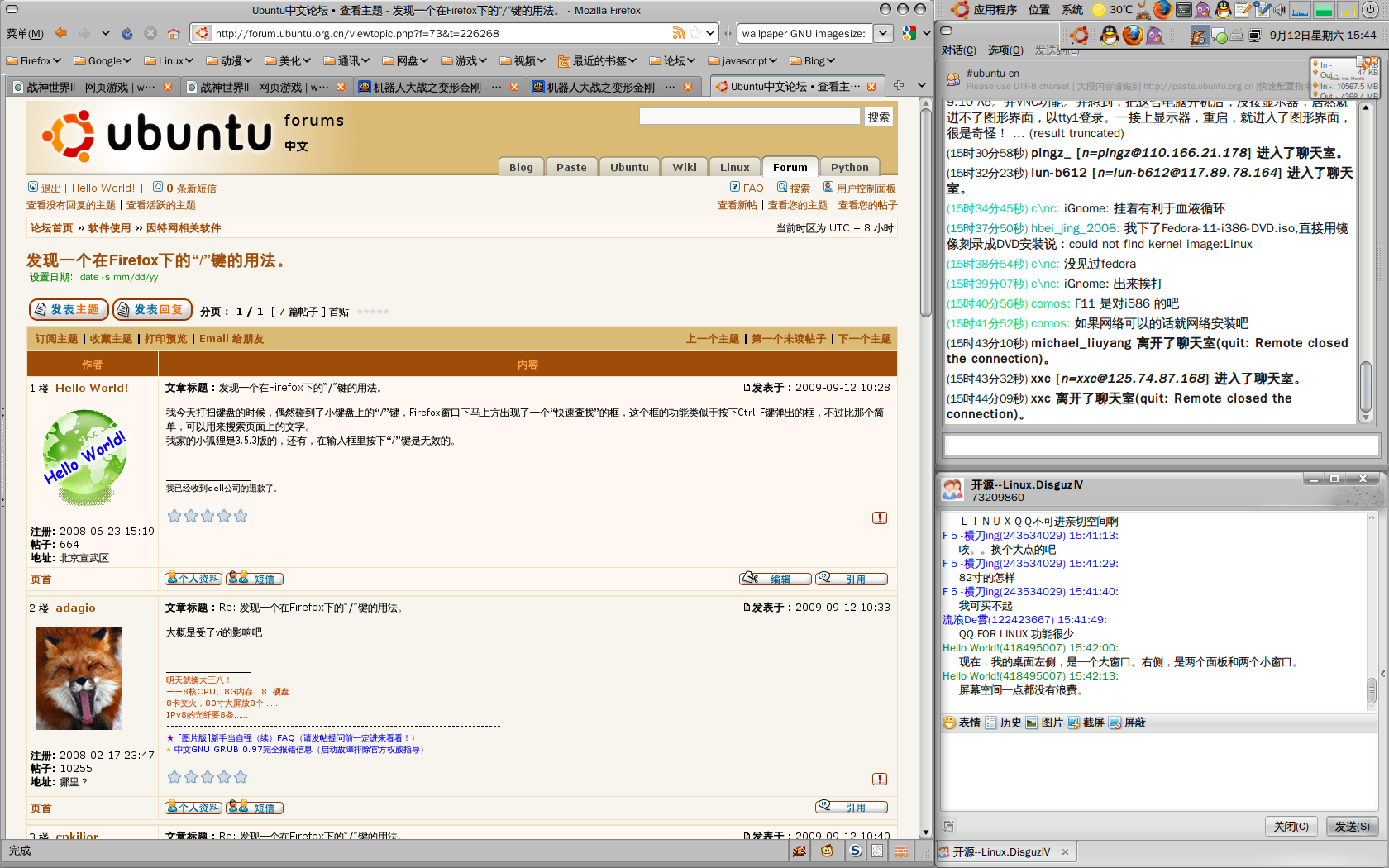Send picture via 图片 in QQ chat
The image size is (1389, 868).
[1044, 723]
